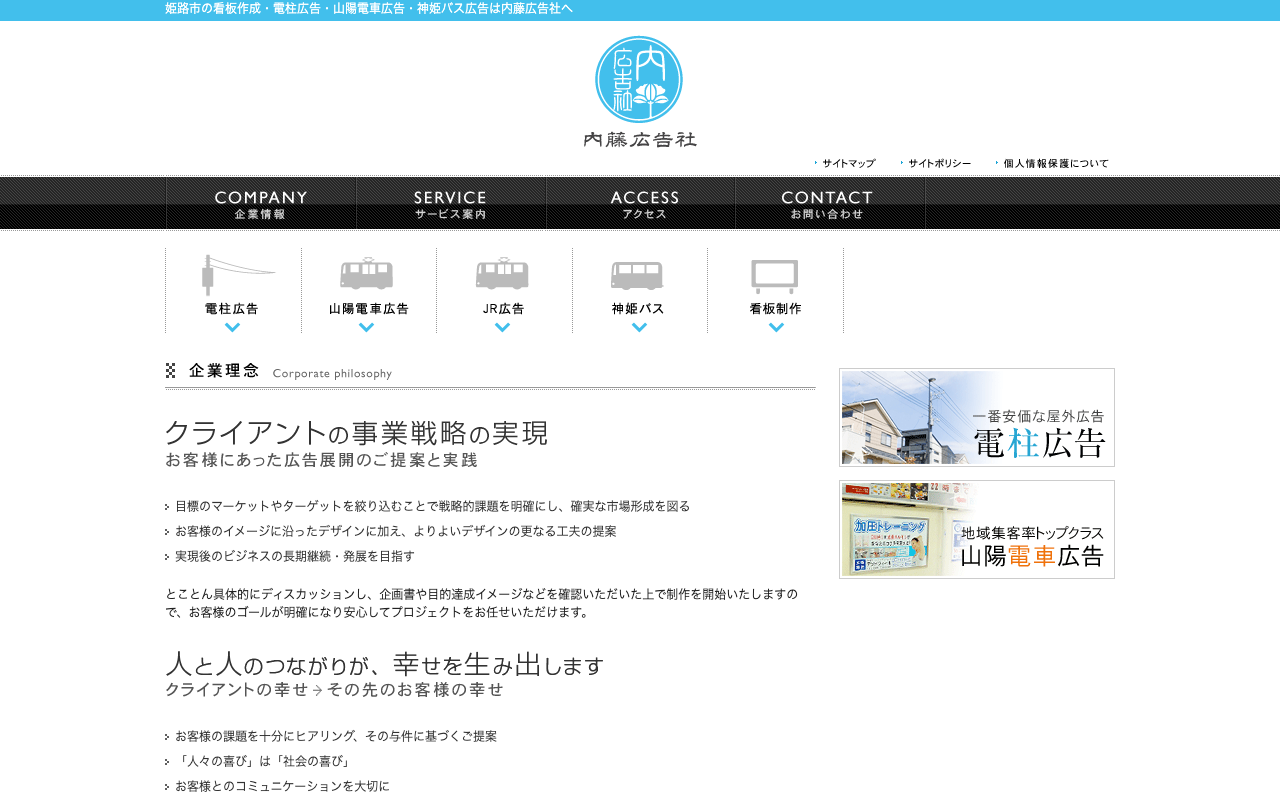1280x800 pixels.
Task: Click the signboard icon above 看板制作
Action: [774, 276]
